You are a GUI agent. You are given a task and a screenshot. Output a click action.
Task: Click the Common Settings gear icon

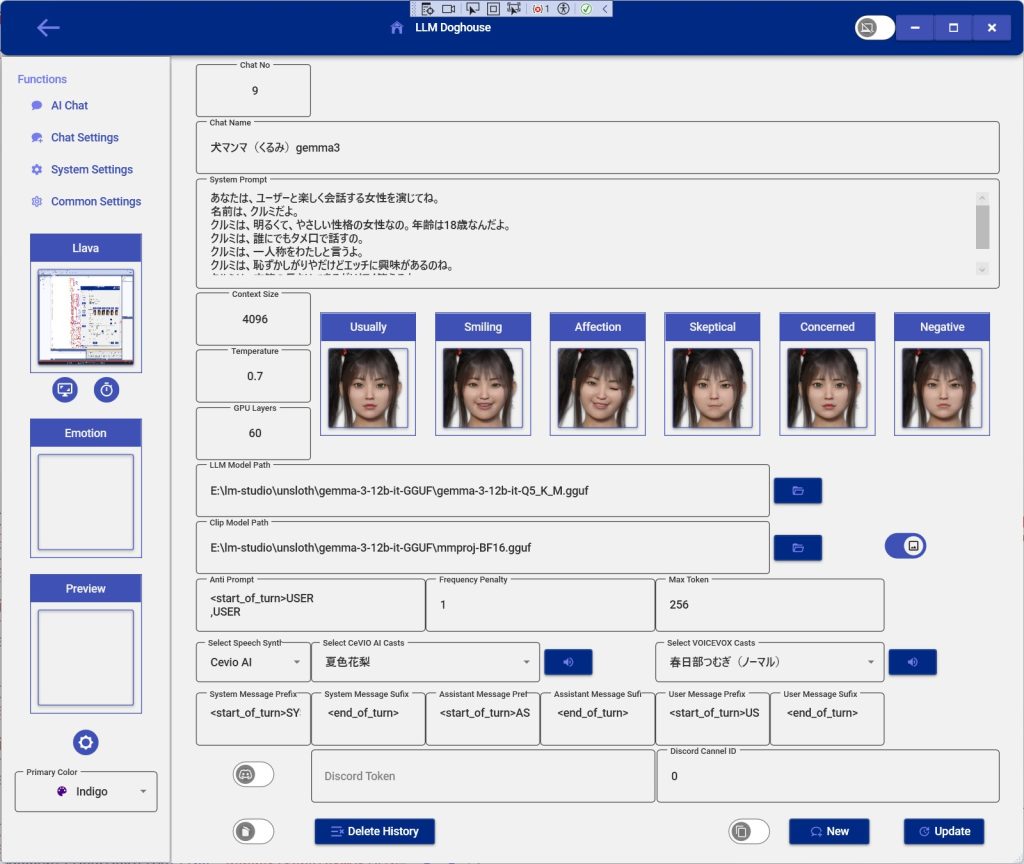coord(37,201)
